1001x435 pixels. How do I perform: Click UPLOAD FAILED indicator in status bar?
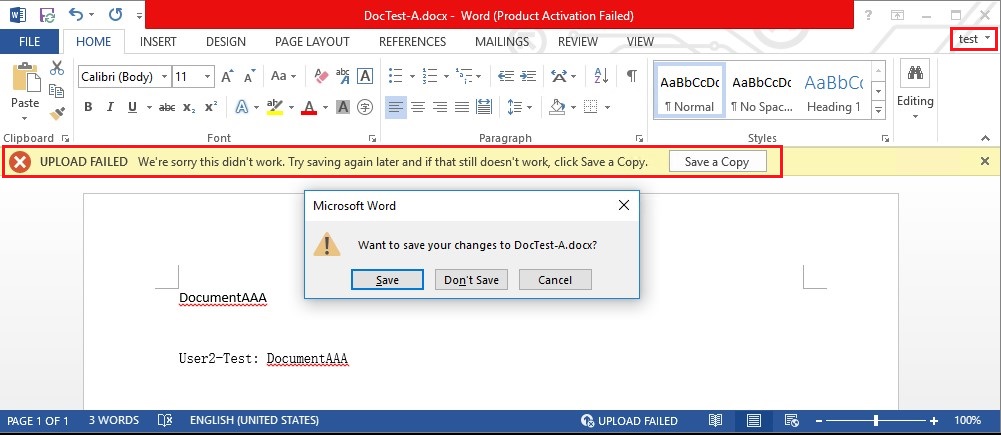coord(629,420)
